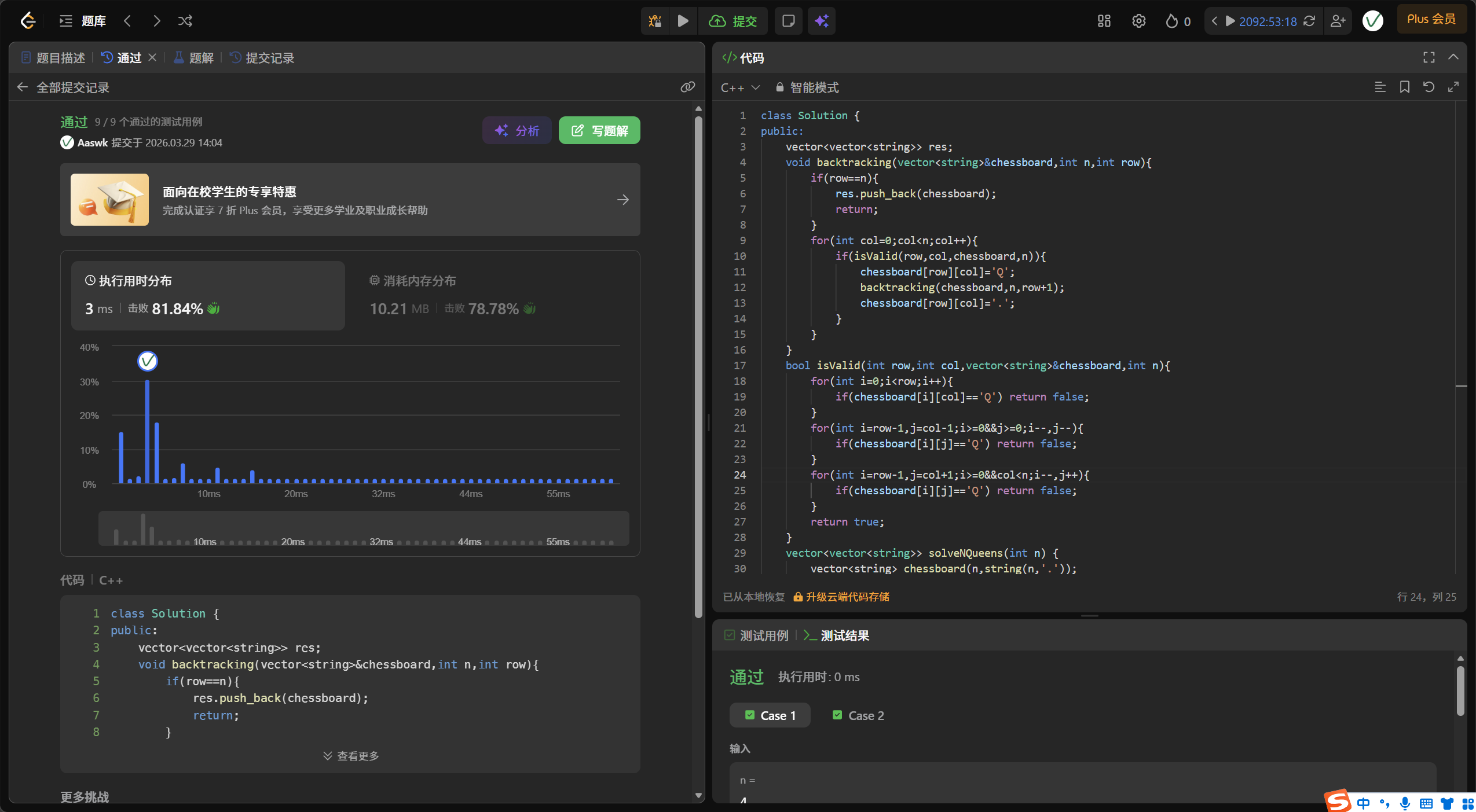Click the green 写题解 button
This screenshot has width=1476, height=812.
(599, 131)
